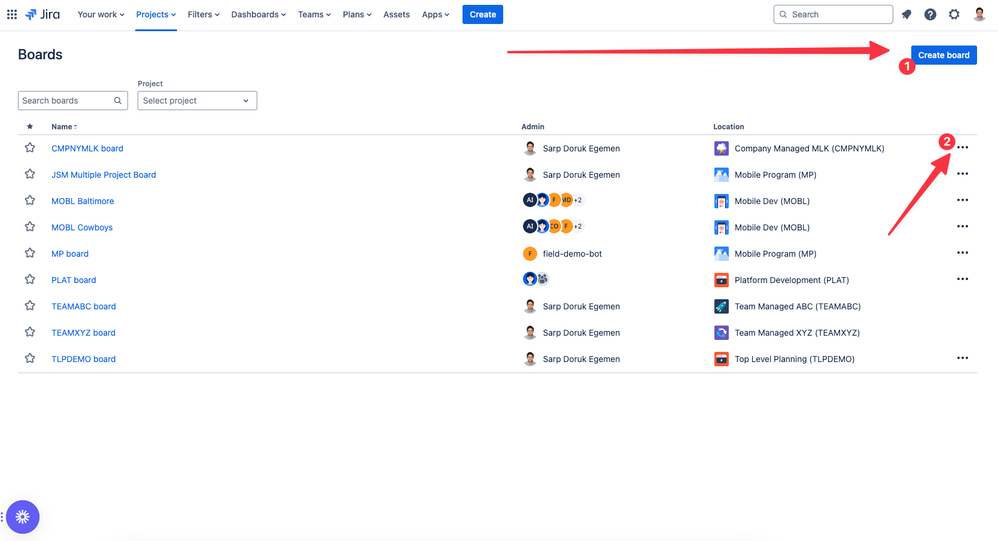998x541 pixels.
Task: Click the Team Managed ABC project icon
Action: pos(721,306)
